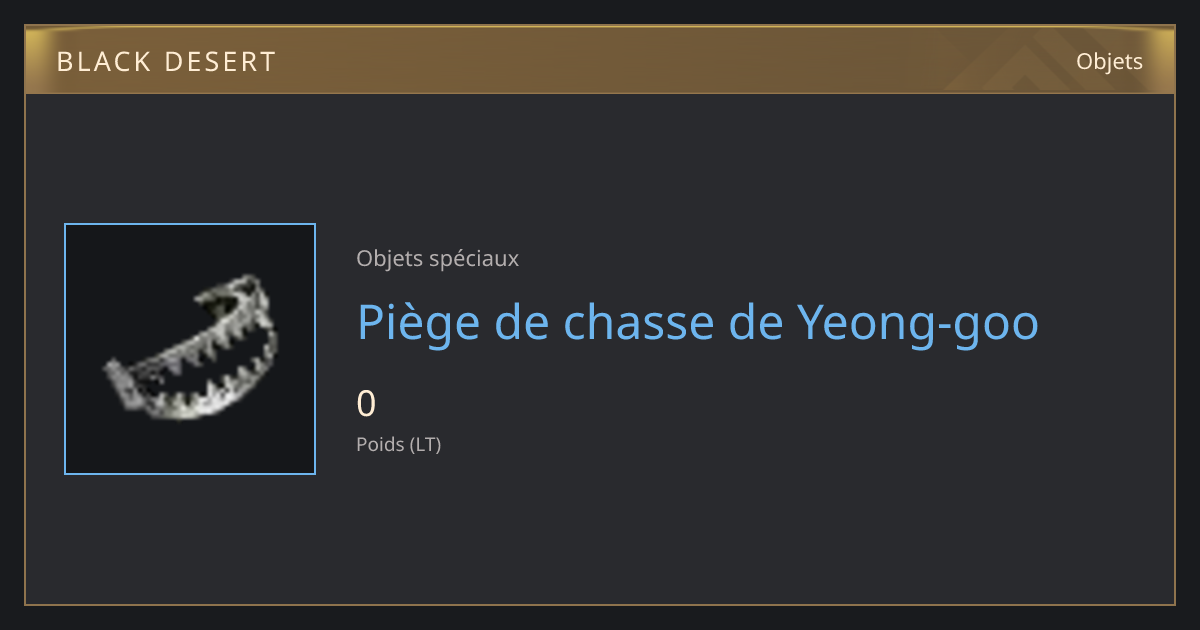The image size is (1200, 630).
Task: Open Piège de chasse de Yeong-goo title
Action: [698, 322]
